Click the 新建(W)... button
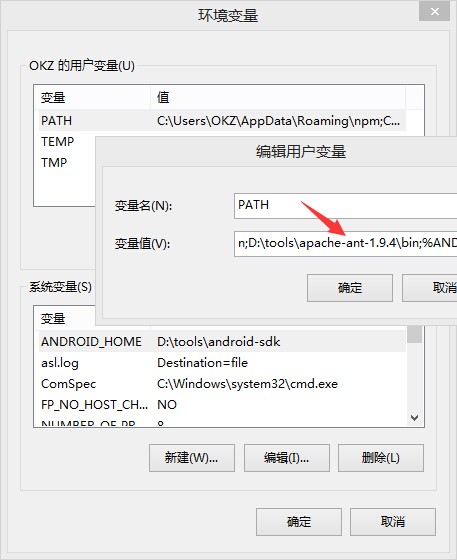The width and height of the screenshot is (457, 560). pos(192,458)
